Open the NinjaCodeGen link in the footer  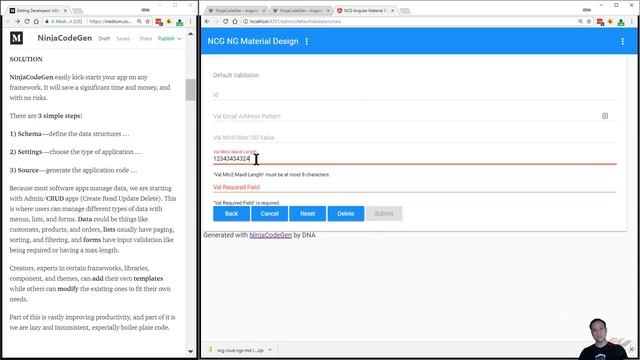click(271, 235)
